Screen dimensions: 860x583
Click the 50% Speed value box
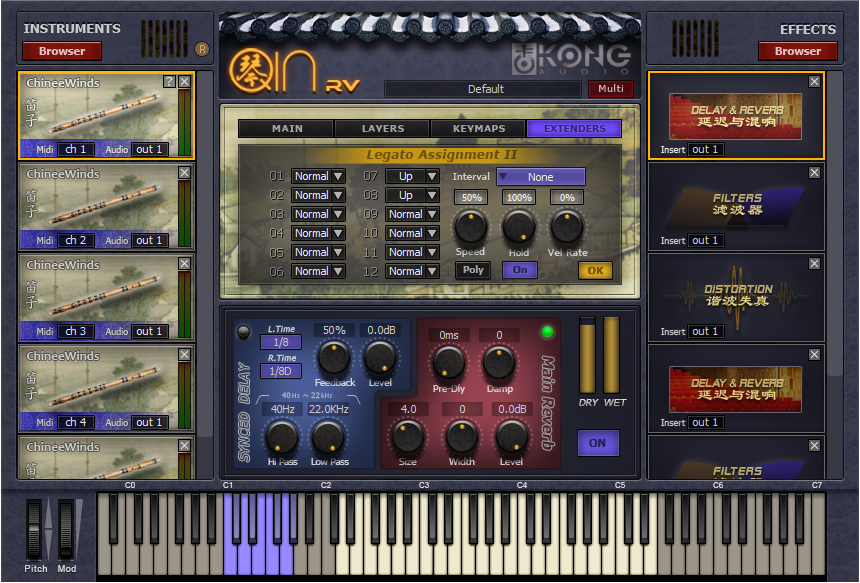471,197
